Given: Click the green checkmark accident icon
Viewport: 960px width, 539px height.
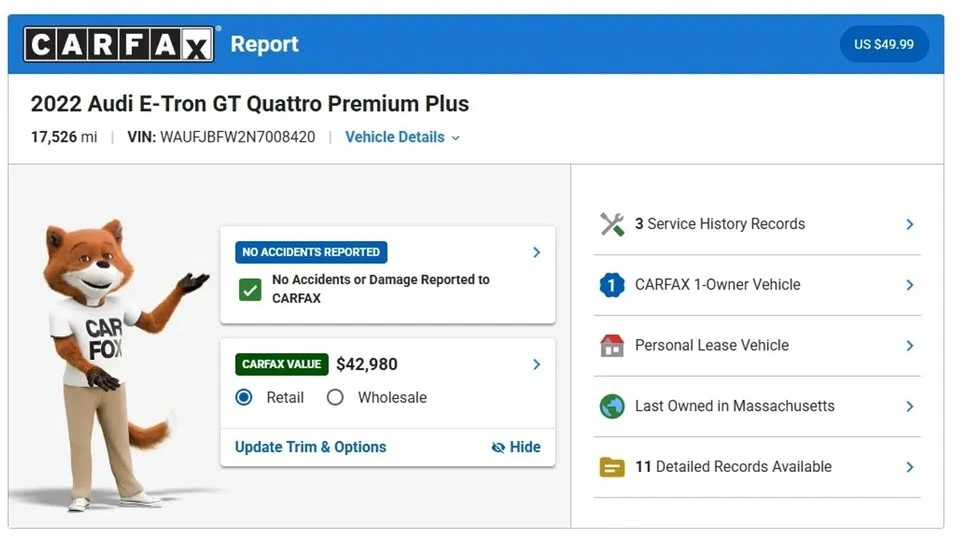Looking at the screenshot, I should [x=250, y=290].
